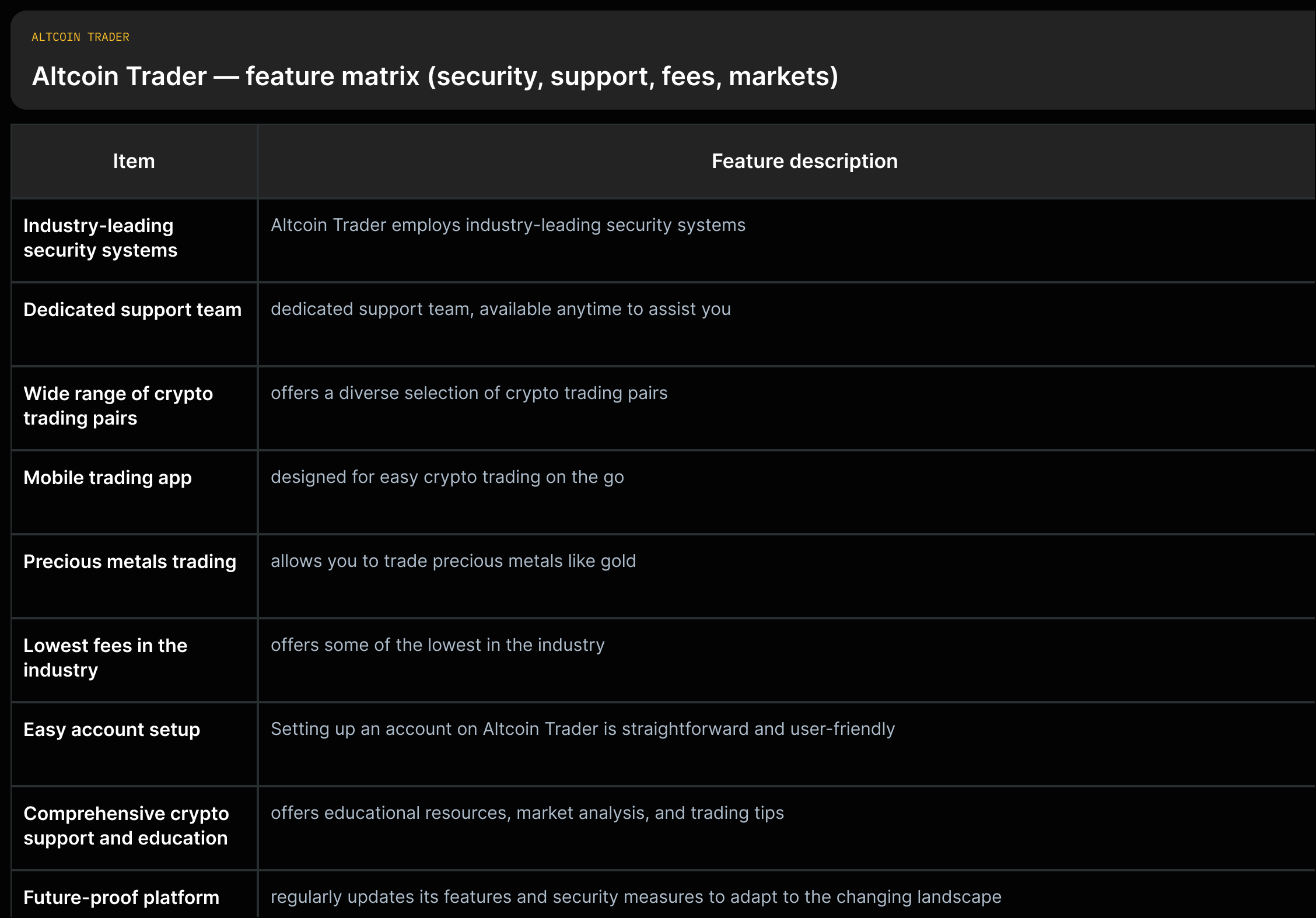Click the Future-proof platform cell
Viewport: 1316px width, 918px height.
click(x=134, y=895)
